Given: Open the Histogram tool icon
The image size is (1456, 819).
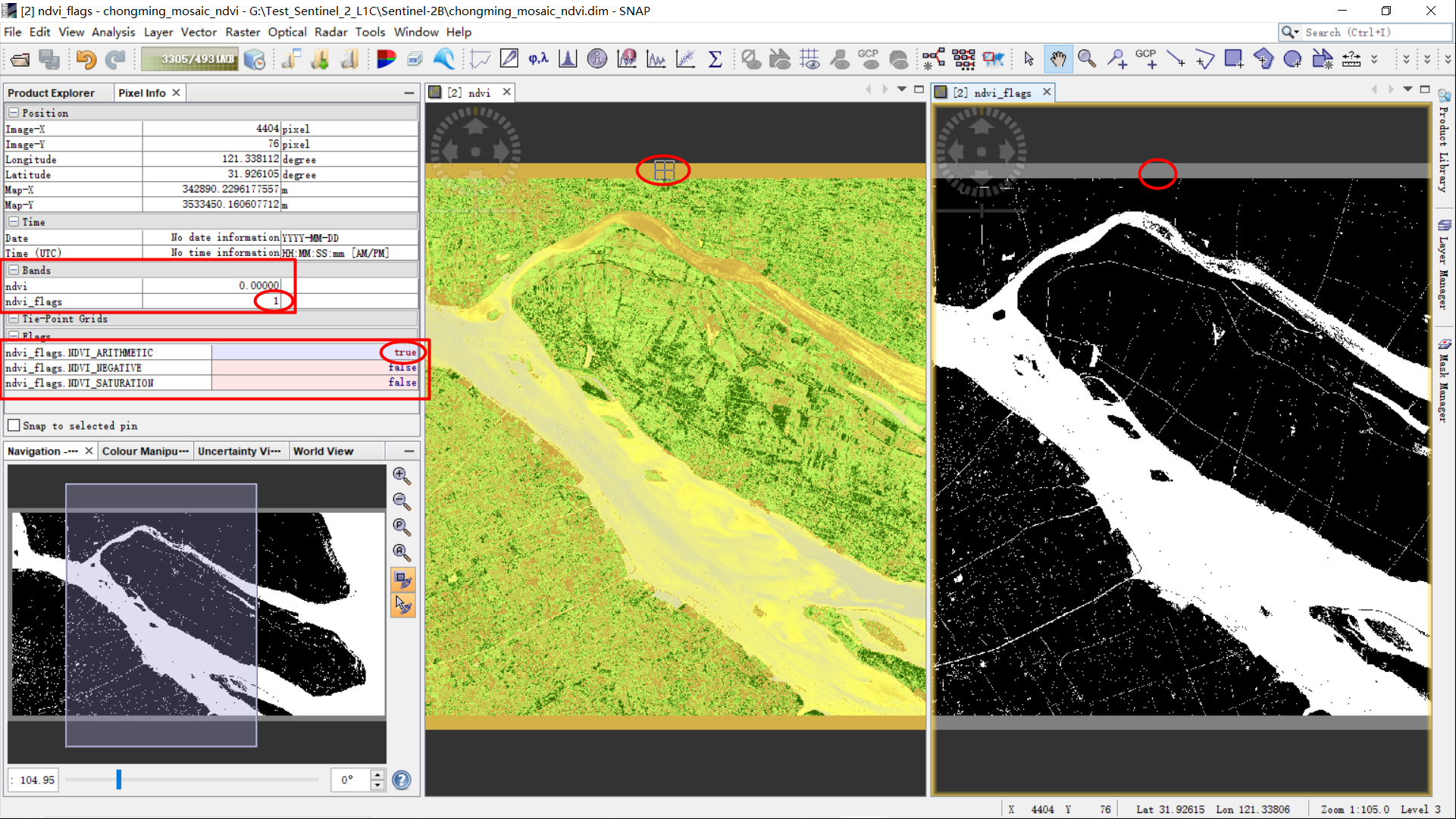Looking at the screenshot, I should click(x=568, y=59).
